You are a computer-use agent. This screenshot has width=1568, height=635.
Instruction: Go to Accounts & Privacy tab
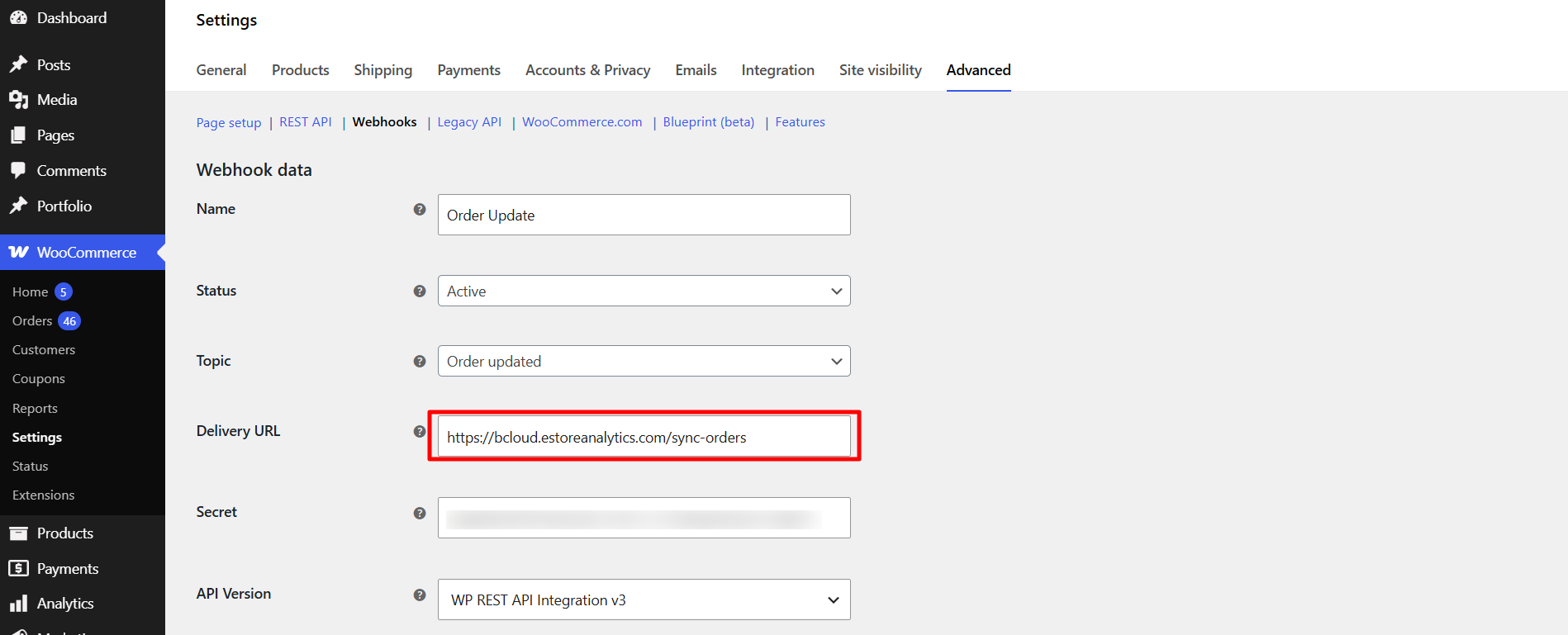(588, 70)
